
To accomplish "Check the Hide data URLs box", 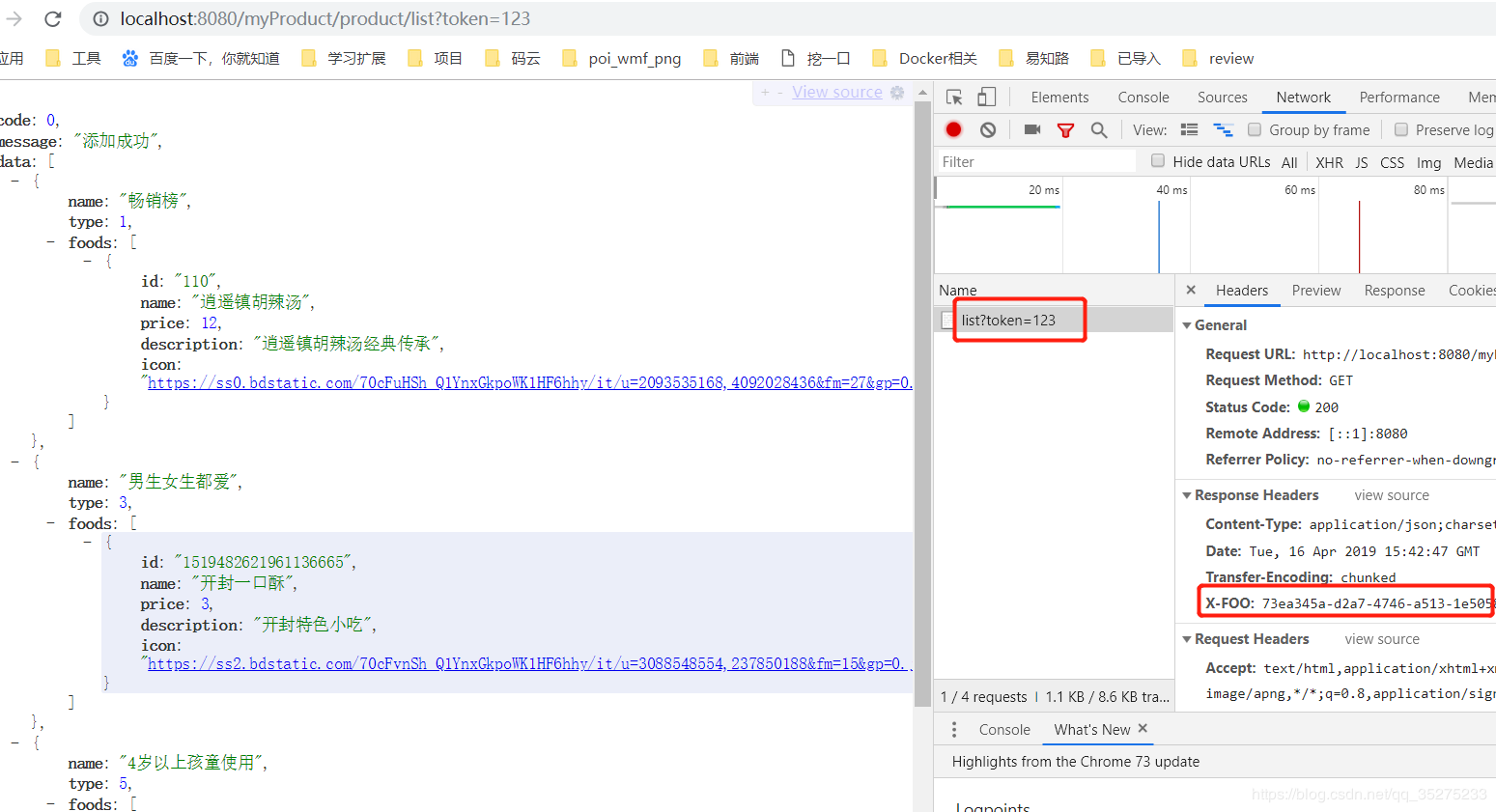I will (x=1157, y=160).
